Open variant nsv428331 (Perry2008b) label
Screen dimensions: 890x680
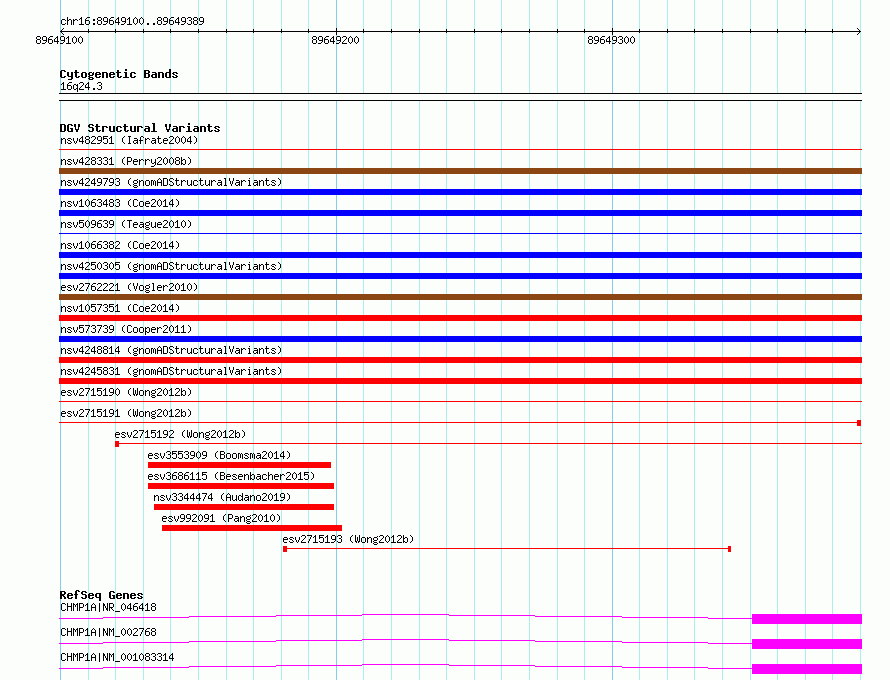[x=126, y=161]
